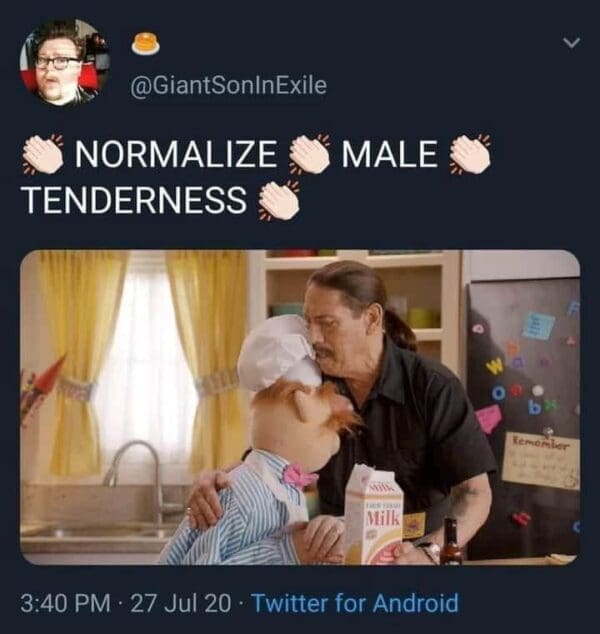600x634 pixels.
Task: Click the clapping emoji before NORMALIZE
Action: pos(43,154)
